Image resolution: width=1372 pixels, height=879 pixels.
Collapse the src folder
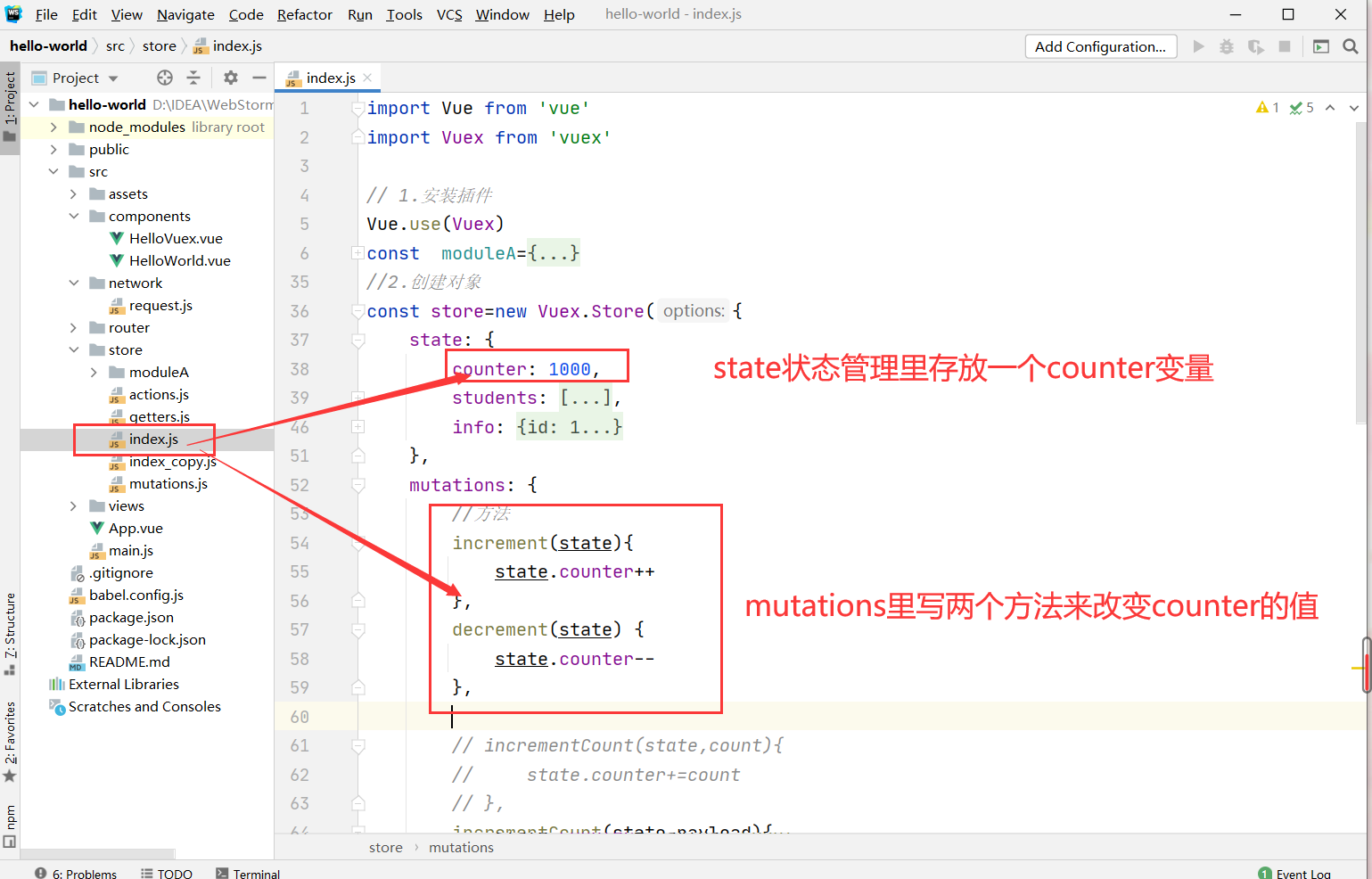[53, 171]
